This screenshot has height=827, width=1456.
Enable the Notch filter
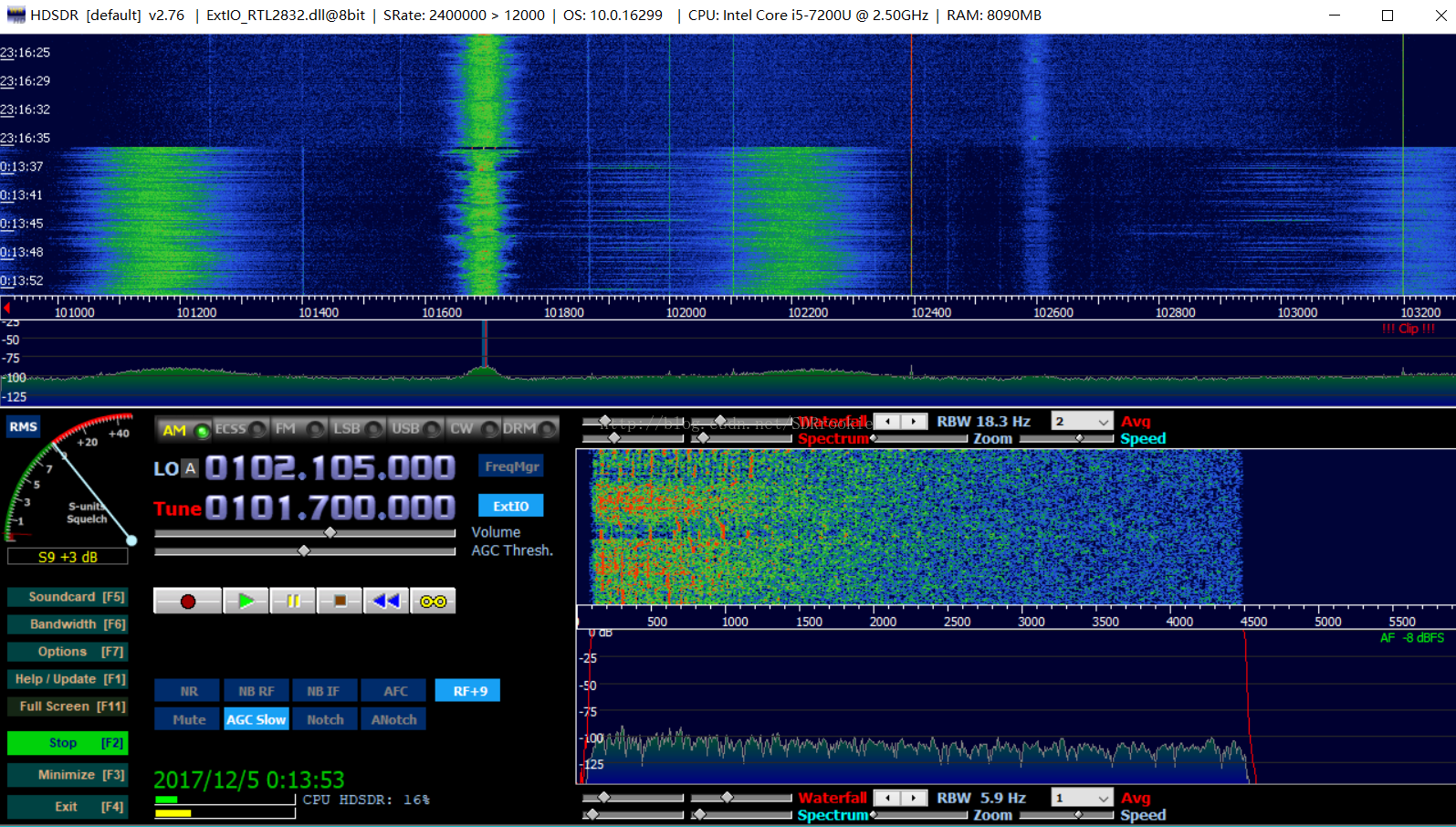tap(325, 719)
